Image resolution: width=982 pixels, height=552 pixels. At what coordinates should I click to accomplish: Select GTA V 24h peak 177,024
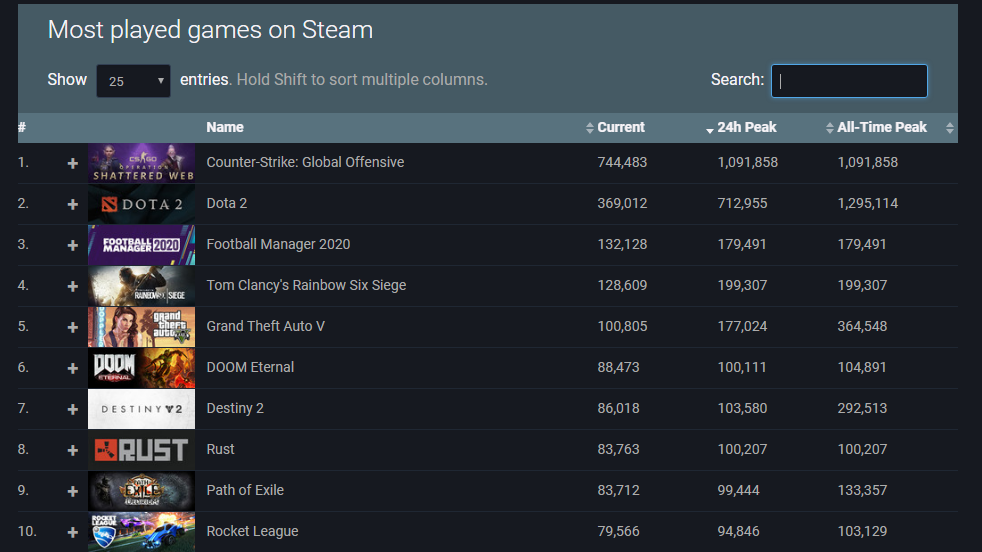pos(742,326)
